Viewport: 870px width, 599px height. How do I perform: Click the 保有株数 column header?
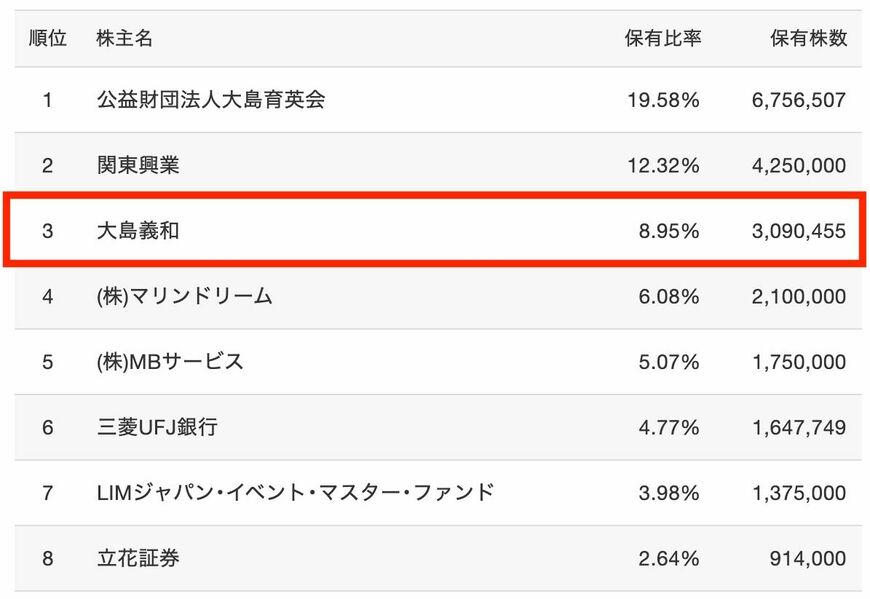pos(808,39)
